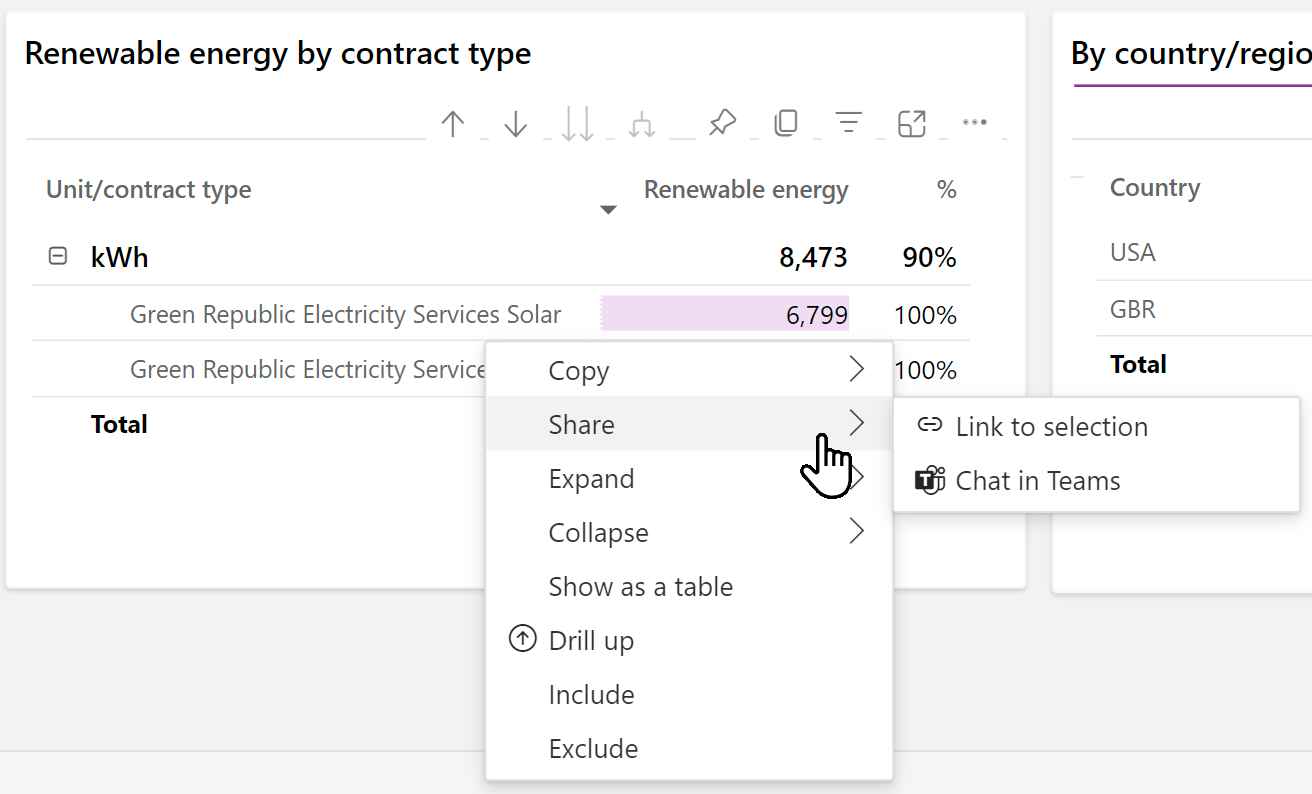Select the GBR row in country table

click(1132, 308)
